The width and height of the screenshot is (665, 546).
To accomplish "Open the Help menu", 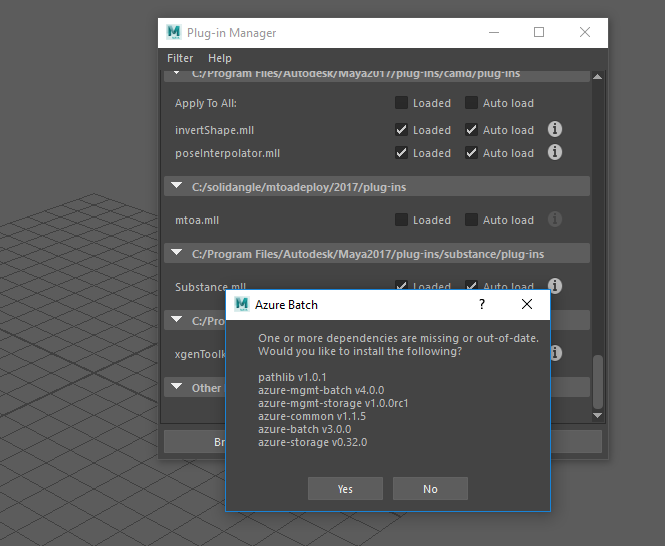I will point(220,58).
